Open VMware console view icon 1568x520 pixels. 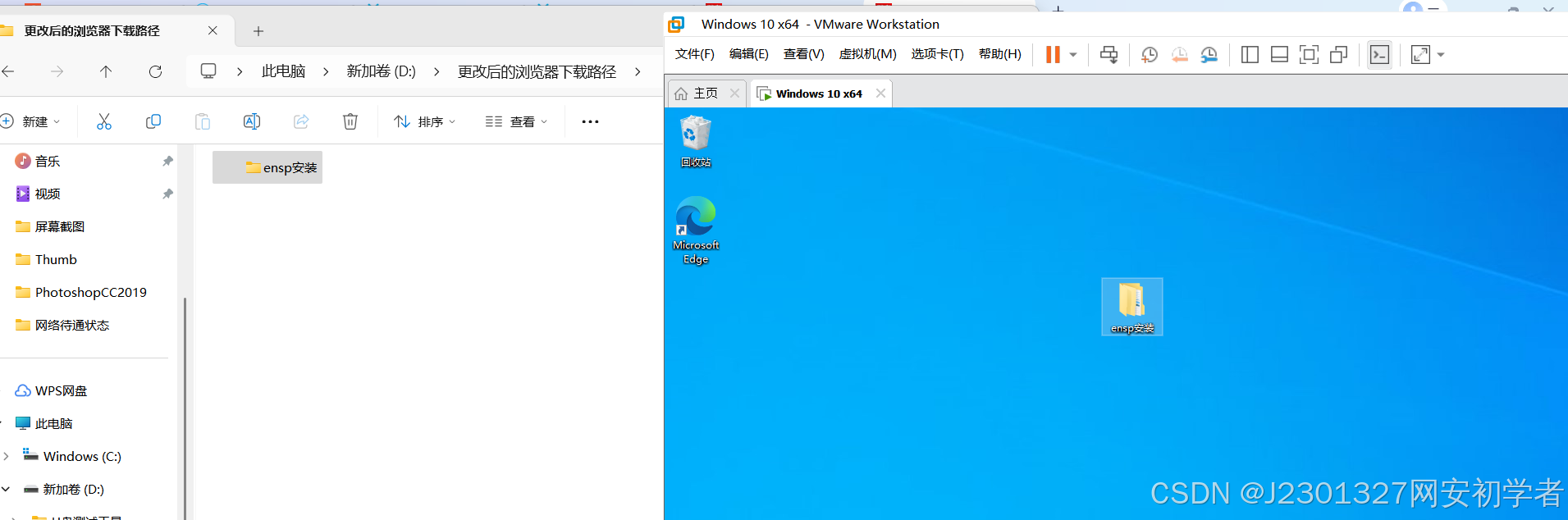[x=1380, y=55]
